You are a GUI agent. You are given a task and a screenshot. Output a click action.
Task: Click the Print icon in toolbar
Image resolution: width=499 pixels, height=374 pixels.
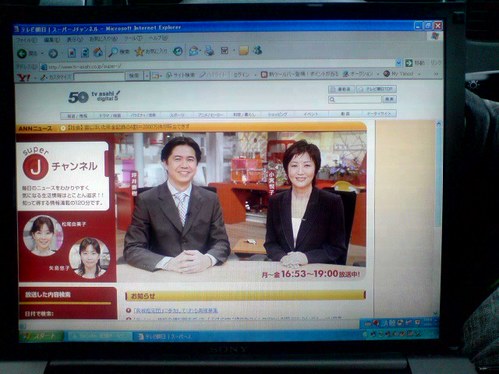209,51
